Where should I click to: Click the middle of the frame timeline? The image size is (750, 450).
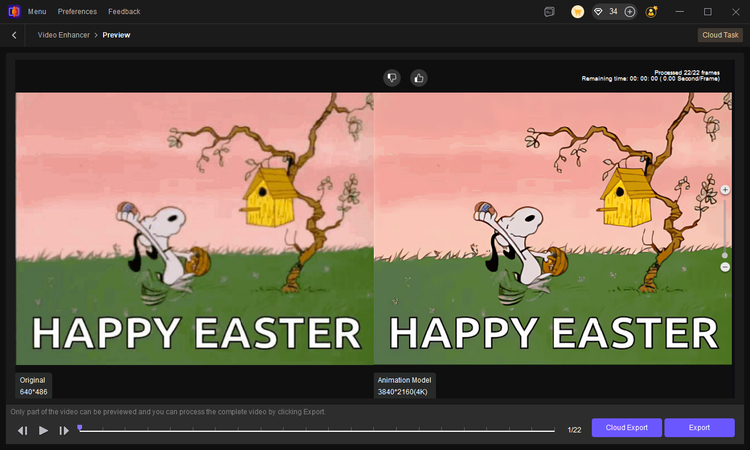317,430
